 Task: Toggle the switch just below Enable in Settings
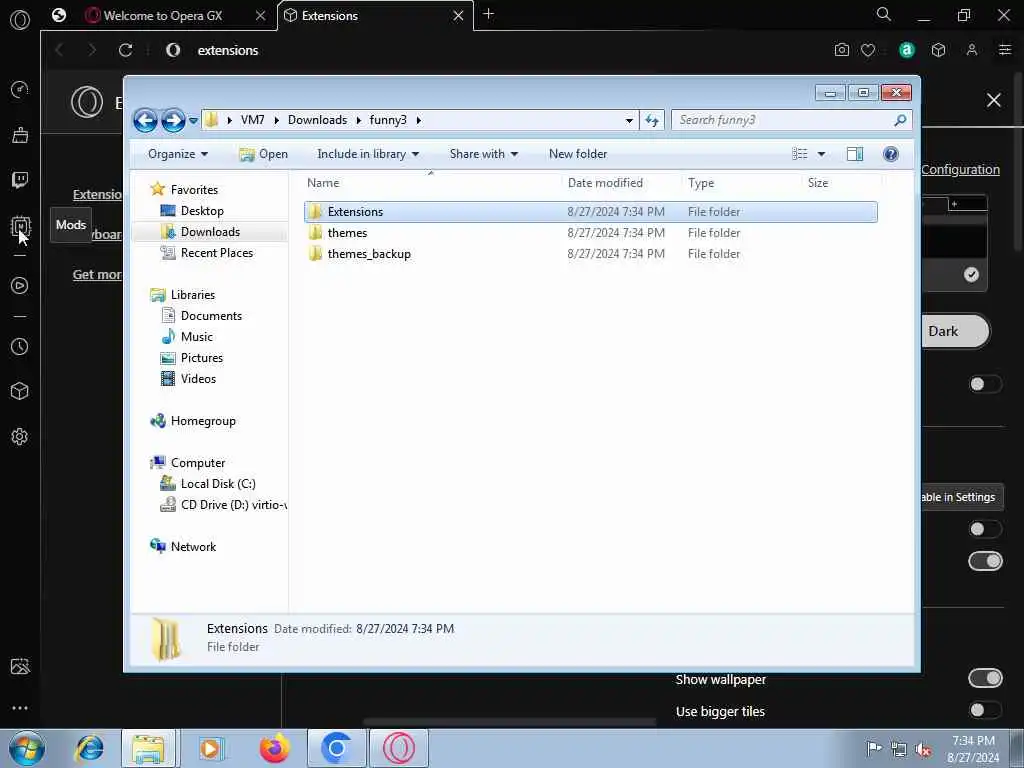point(985,528)
